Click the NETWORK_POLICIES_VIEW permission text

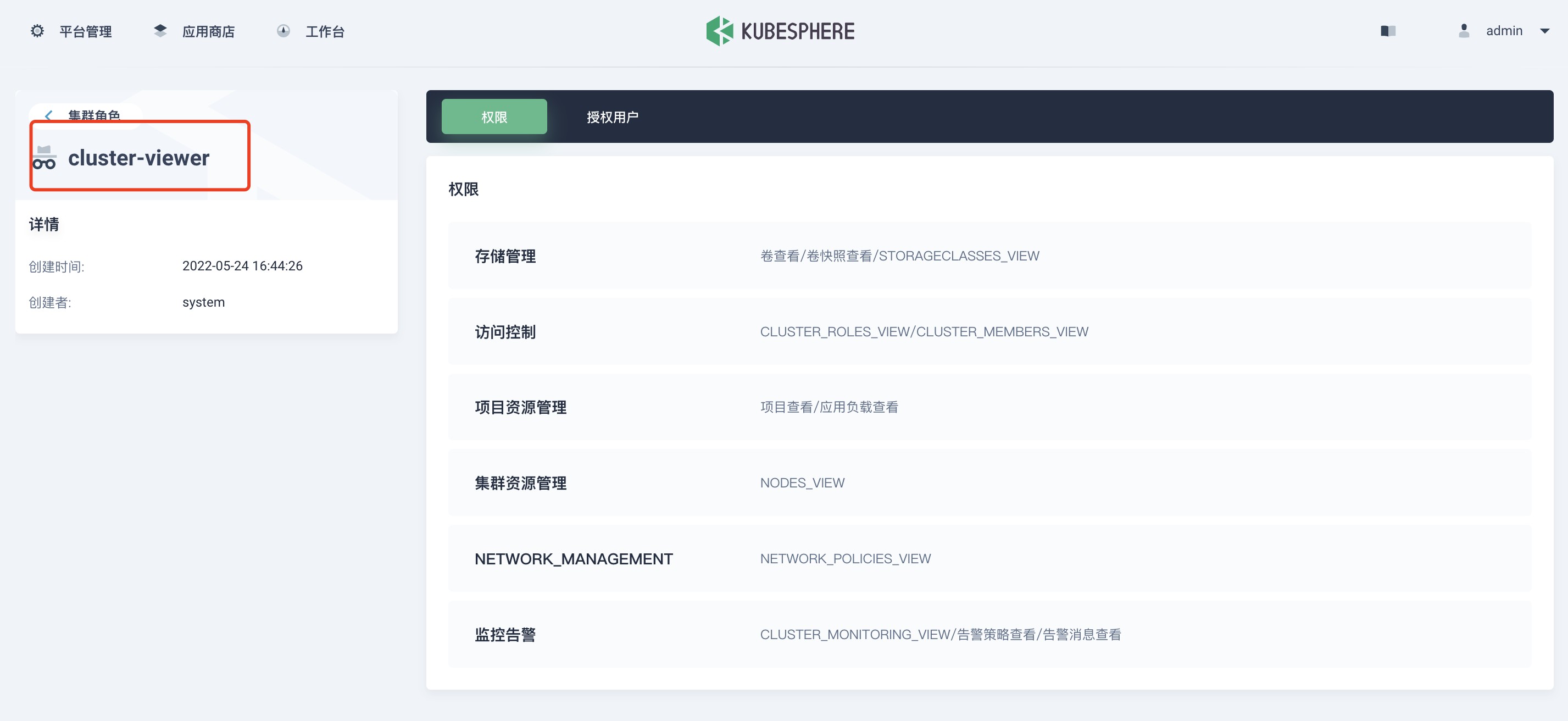coord(845,558)
